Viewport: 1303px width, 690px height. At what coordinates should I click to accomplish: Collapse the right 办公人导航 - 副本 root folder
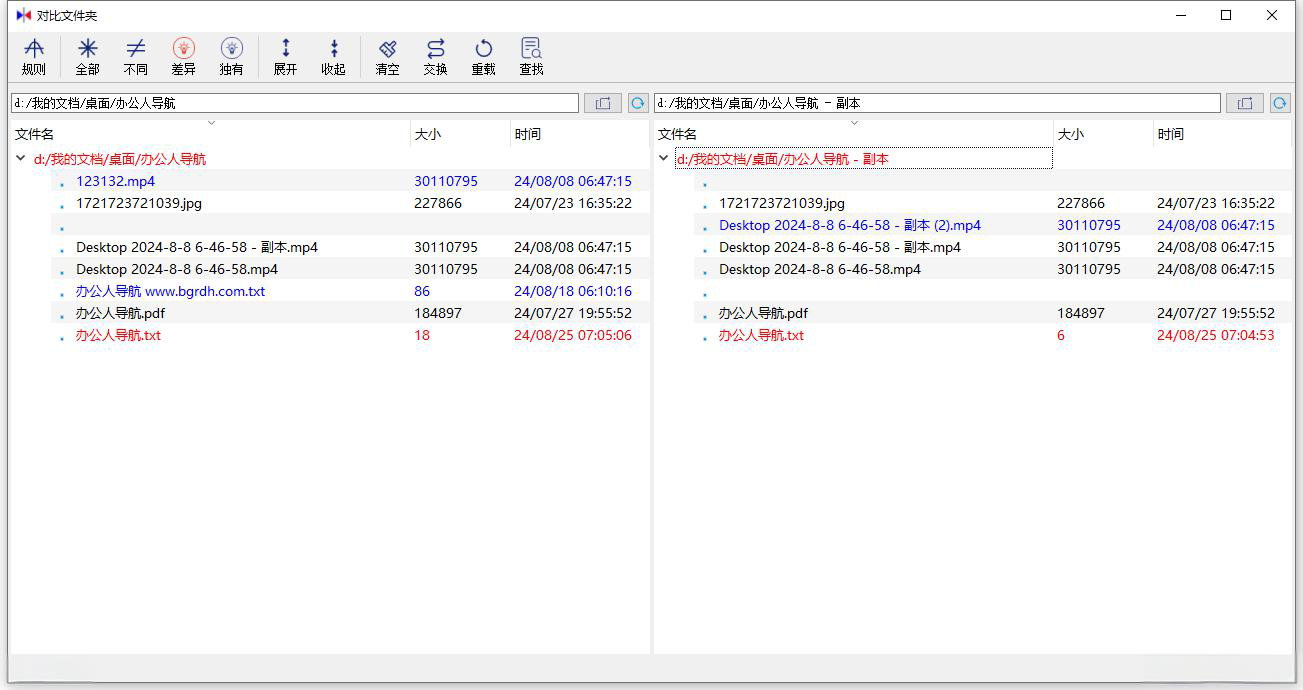coord(663,158)
